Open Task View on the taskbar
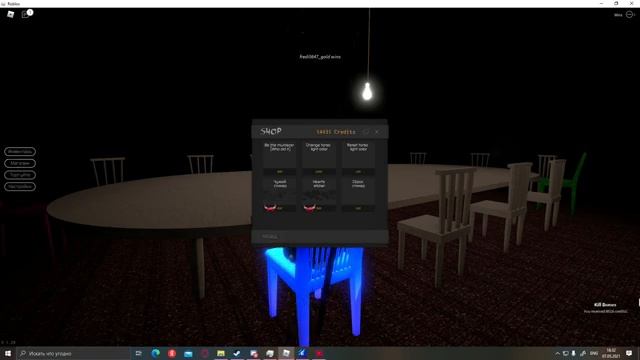Image resolution: width=640 pixels, height=360 pixels. pos(138,353)
